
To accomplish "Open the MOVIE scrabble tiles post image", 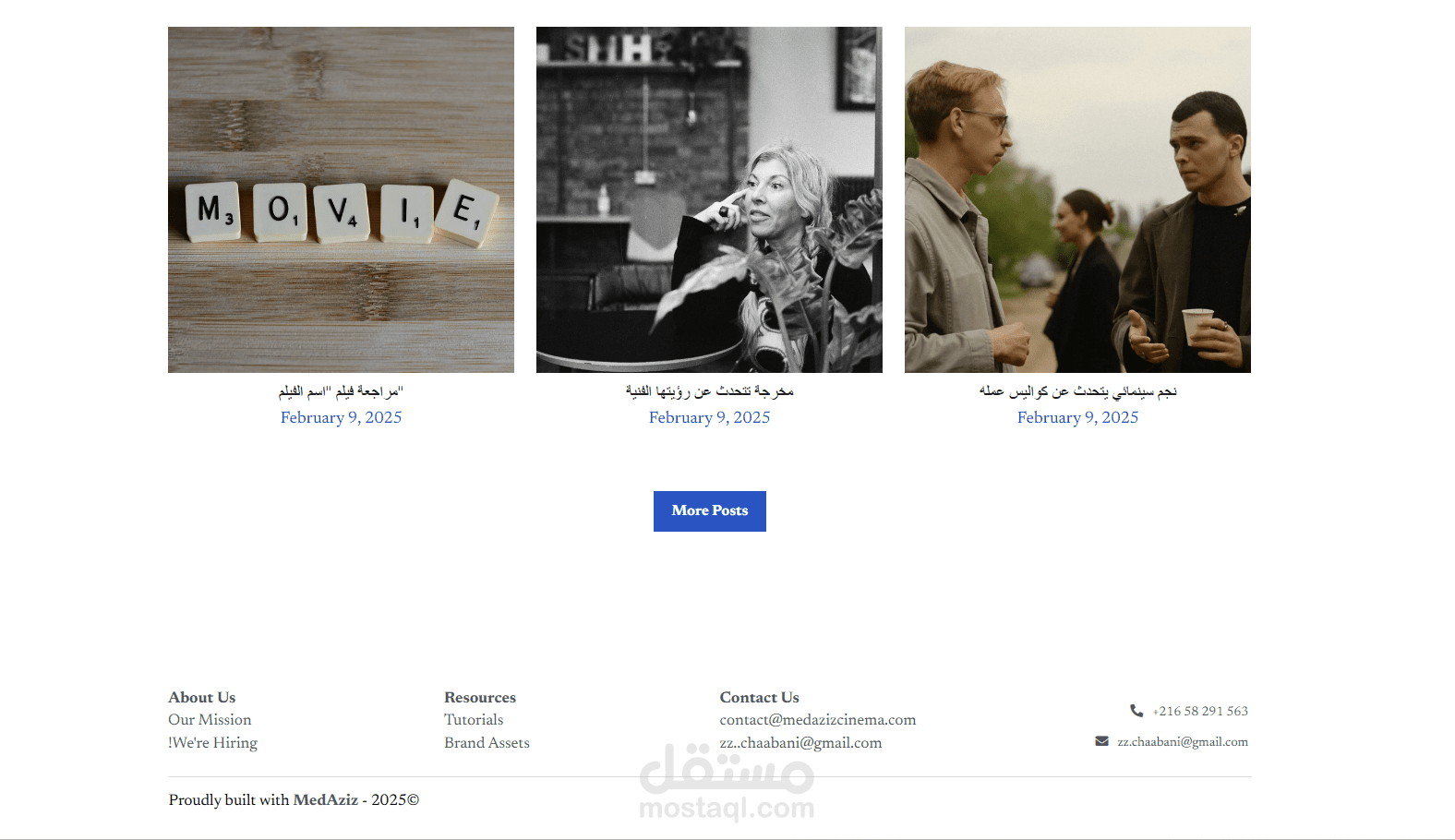I will pos(341,199).
